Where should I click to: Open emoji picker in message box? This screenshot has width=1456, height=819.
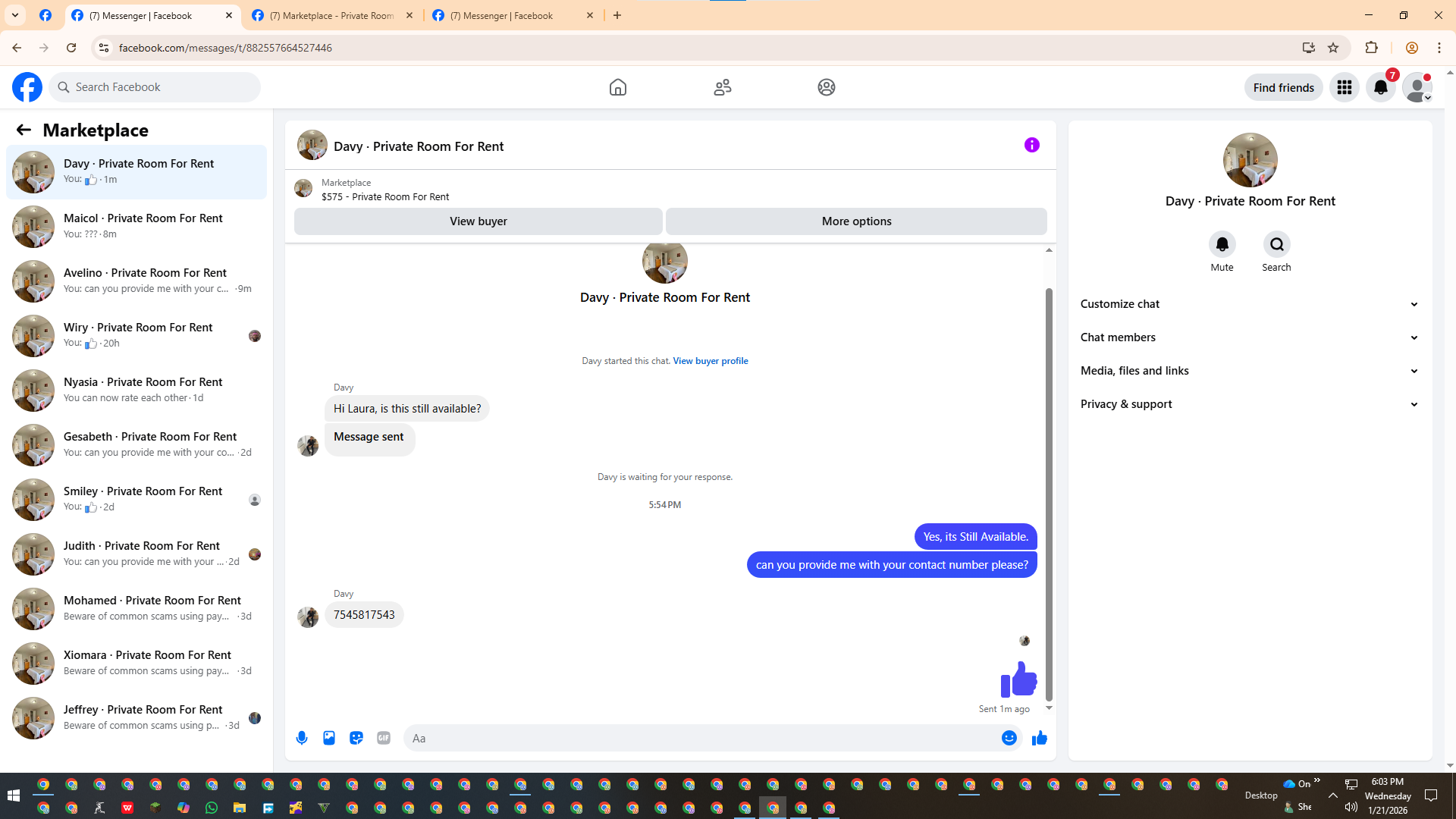click(1009, 738)
